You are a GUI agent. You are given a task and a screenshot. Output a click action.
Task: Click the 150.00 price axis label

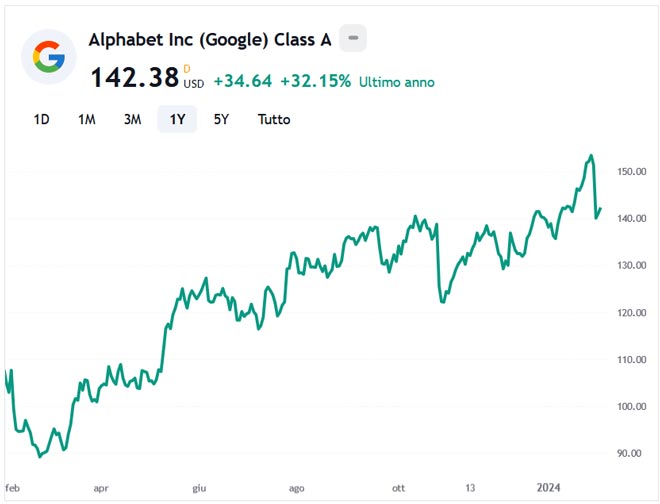pos(630,171)
